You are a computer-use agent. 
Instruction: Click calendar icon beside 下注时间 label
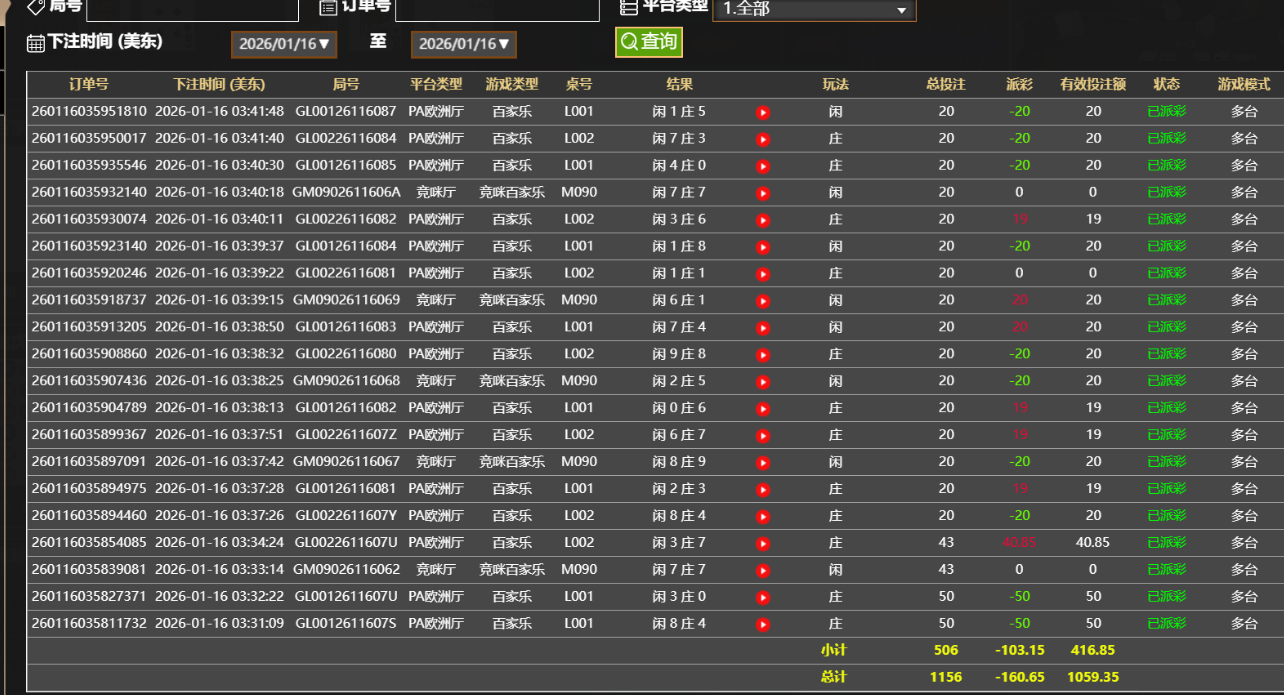35,43
